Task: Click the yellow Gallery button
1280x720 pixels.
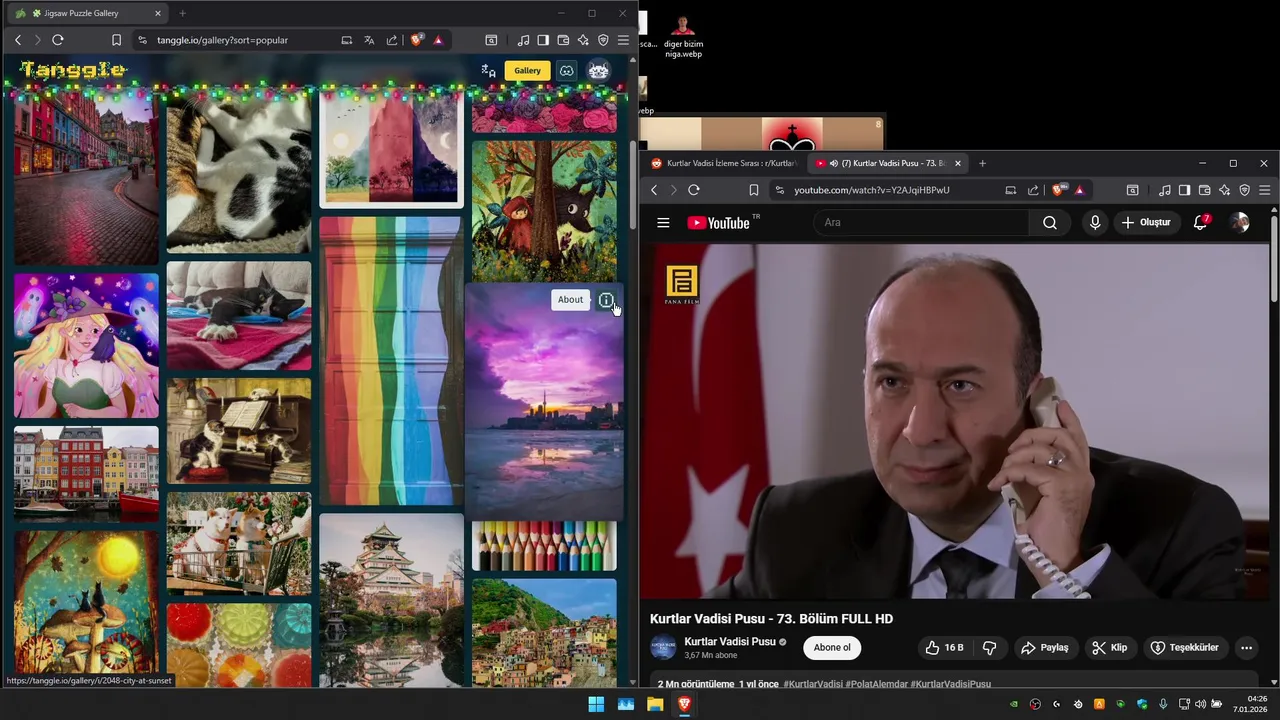Action: pyautogui.click(x=527, y=70)
